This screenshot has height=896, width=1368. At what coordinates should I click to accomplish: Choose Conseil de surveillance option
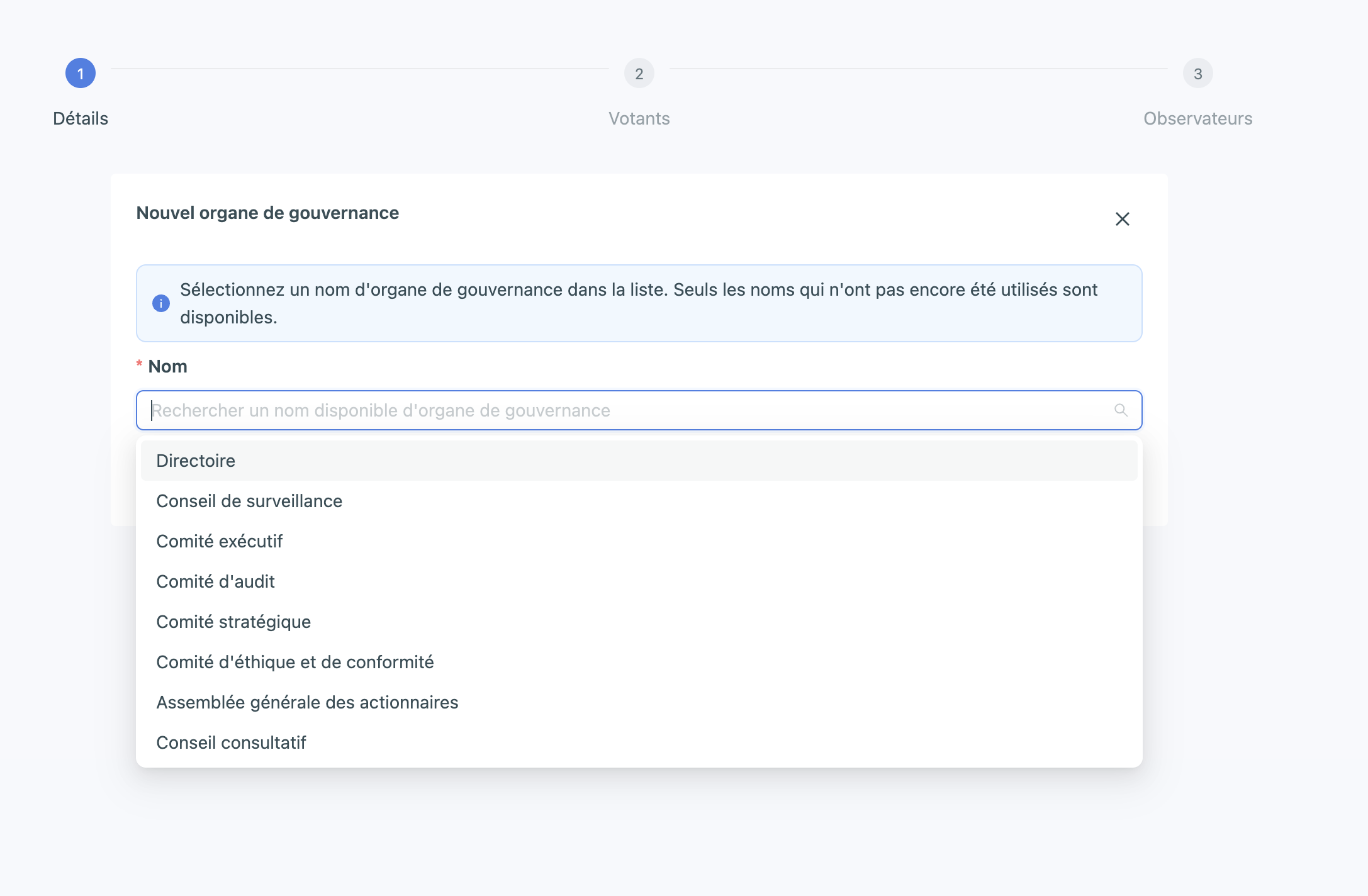coord(249,501)
